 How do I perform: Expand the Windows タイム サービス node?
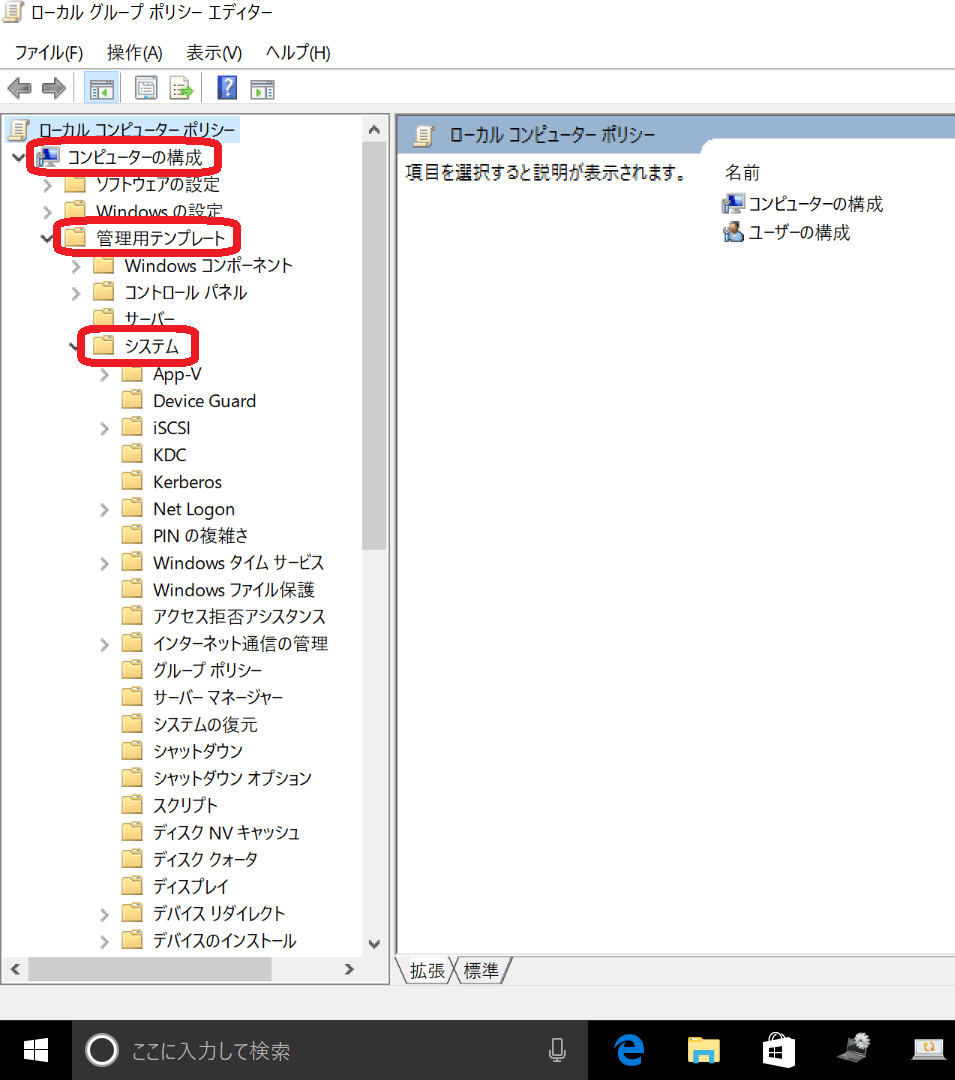tap(105, 563)
